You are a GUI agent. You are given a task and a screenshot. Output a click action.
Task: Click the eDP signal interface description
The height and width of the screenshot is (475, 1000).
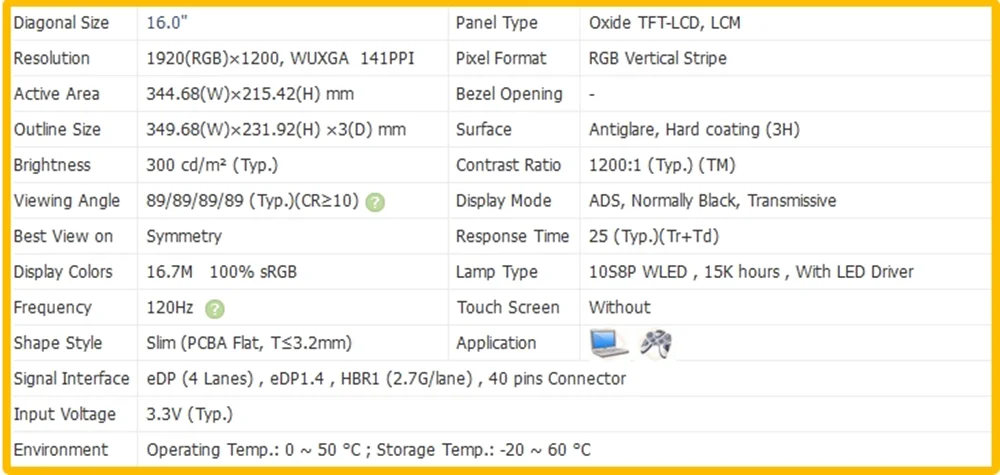(x=386, y=379)
